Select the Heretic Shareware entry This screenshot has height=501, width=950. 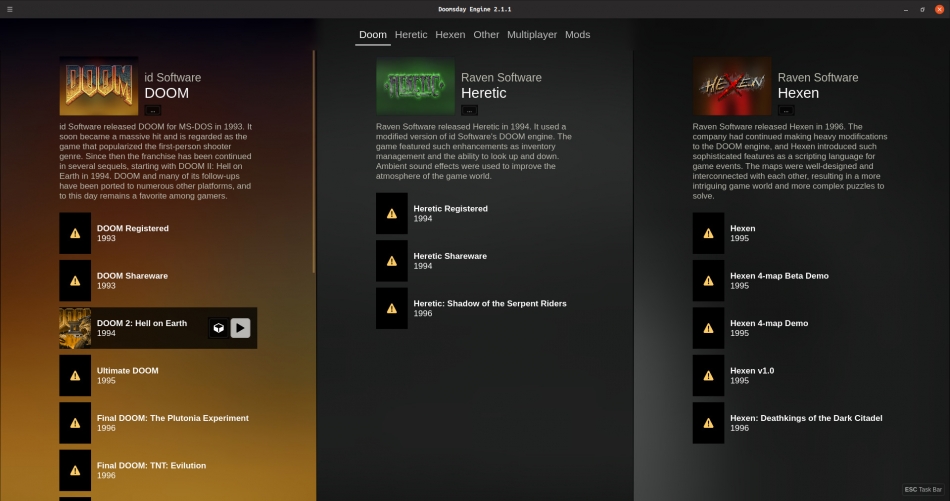475,260
